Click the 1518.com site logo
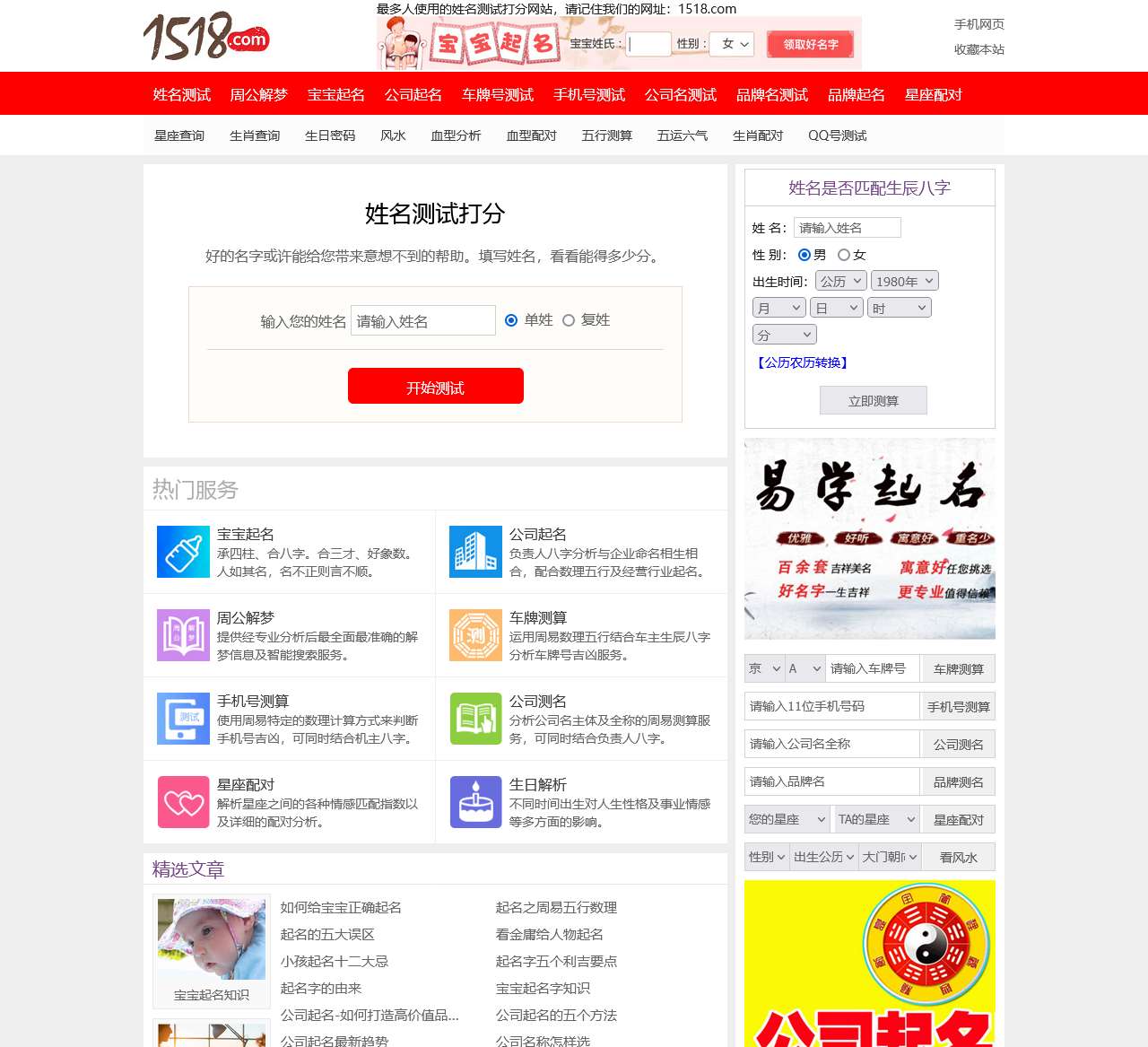Image resolution: width=1148 pixels, height=1047 pixels. tap(204, 39)
